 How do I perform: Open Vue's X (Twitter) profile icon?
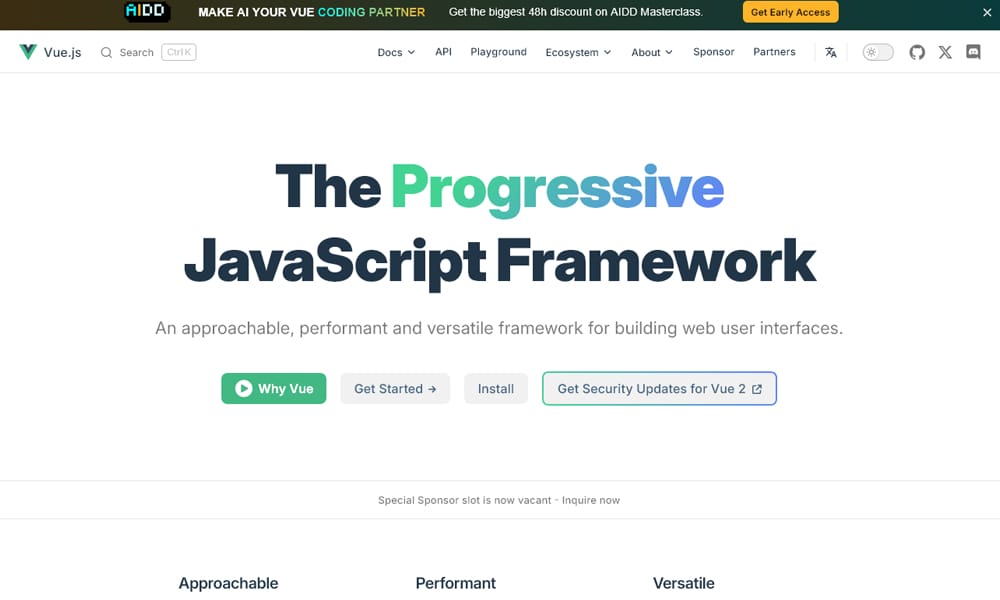click(945, 51)
